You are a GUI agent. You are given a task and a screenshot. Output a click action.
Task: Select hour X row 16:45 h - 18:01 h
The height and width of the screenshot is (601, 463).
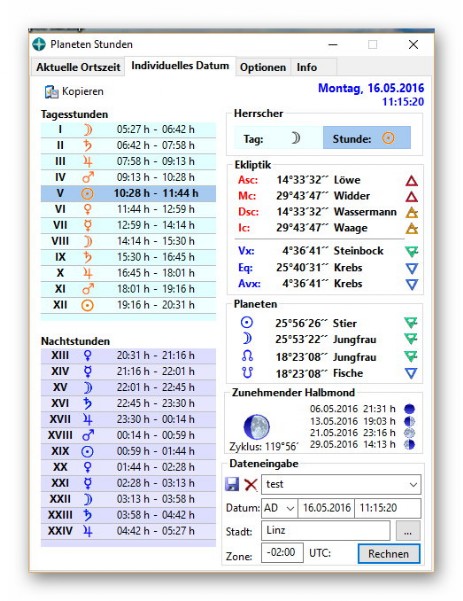coord(128,273)
